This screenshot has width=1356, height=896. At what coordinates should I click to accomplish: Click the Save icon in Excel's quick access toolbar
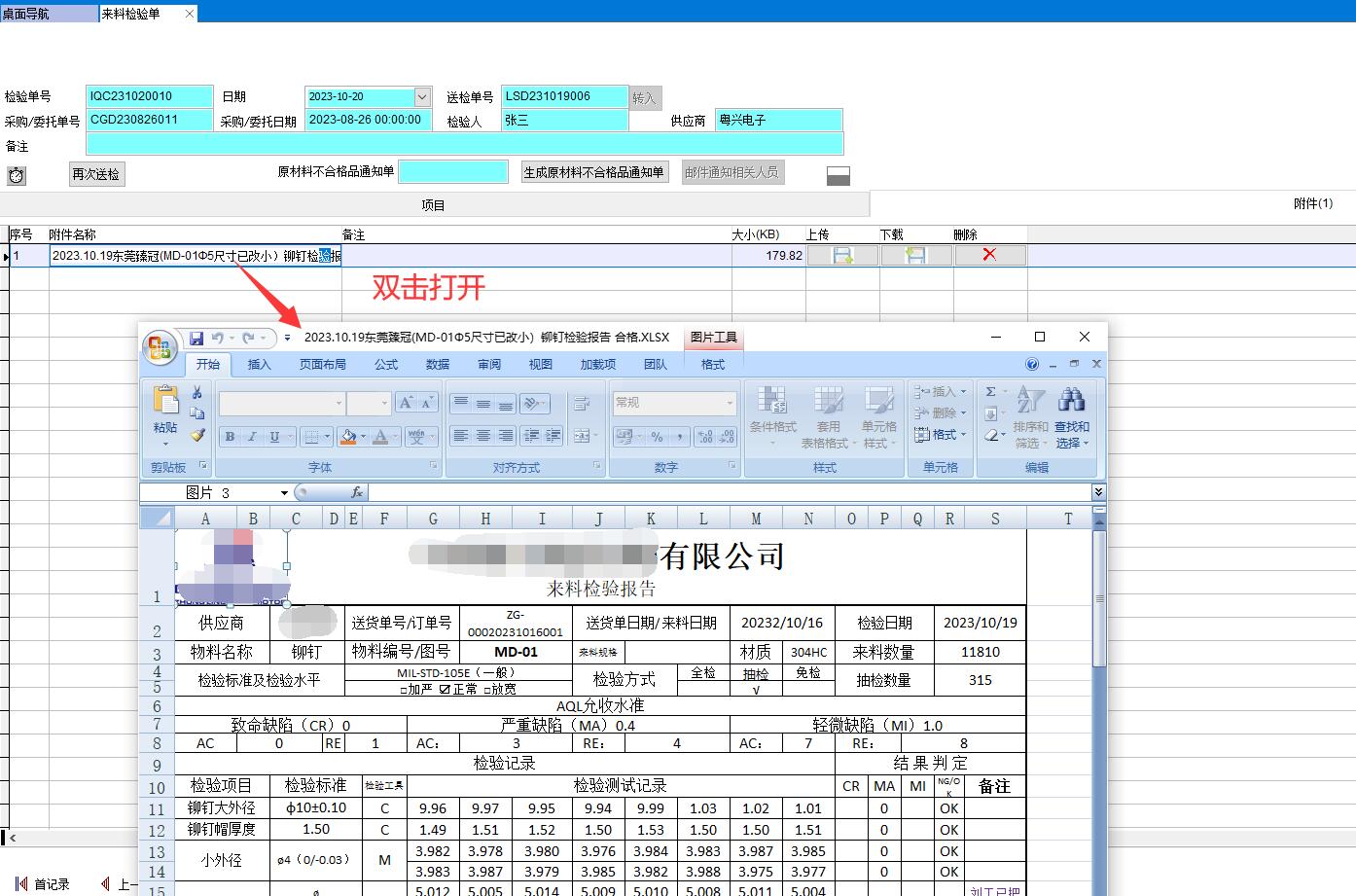196,338
